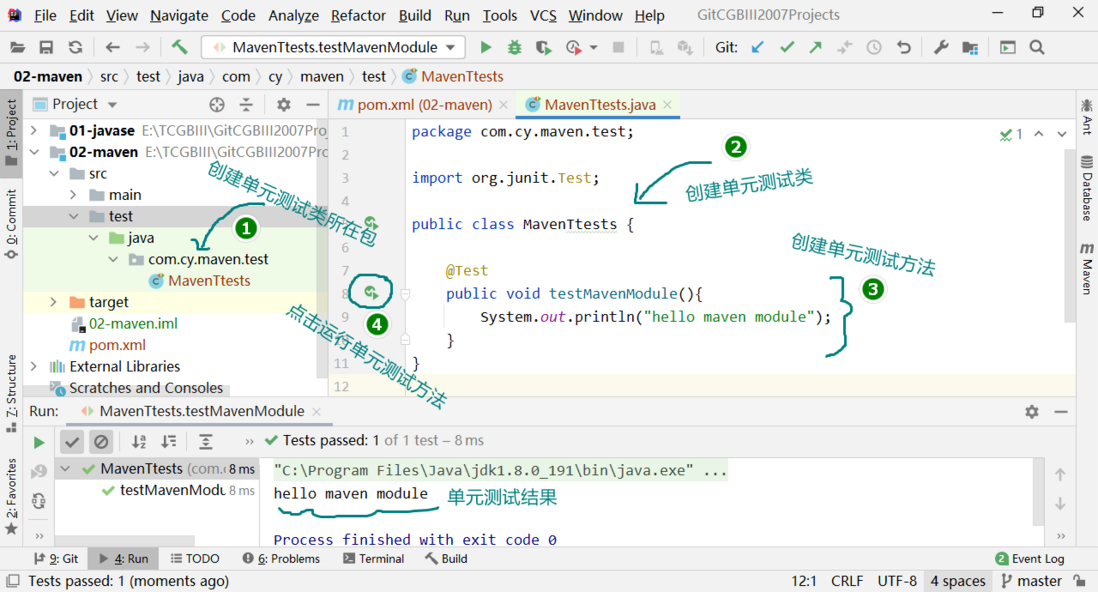The image size is (1098, 592).
Task: Click CRLF line separator in status bar
Action: click(x=847, y=581)
